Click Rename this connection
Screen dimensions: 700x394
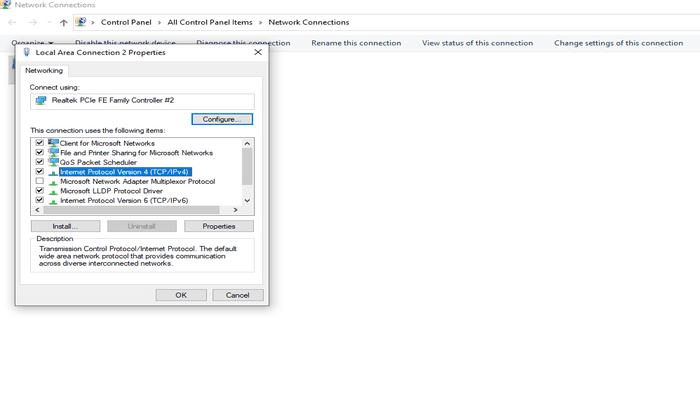[356, 43]
